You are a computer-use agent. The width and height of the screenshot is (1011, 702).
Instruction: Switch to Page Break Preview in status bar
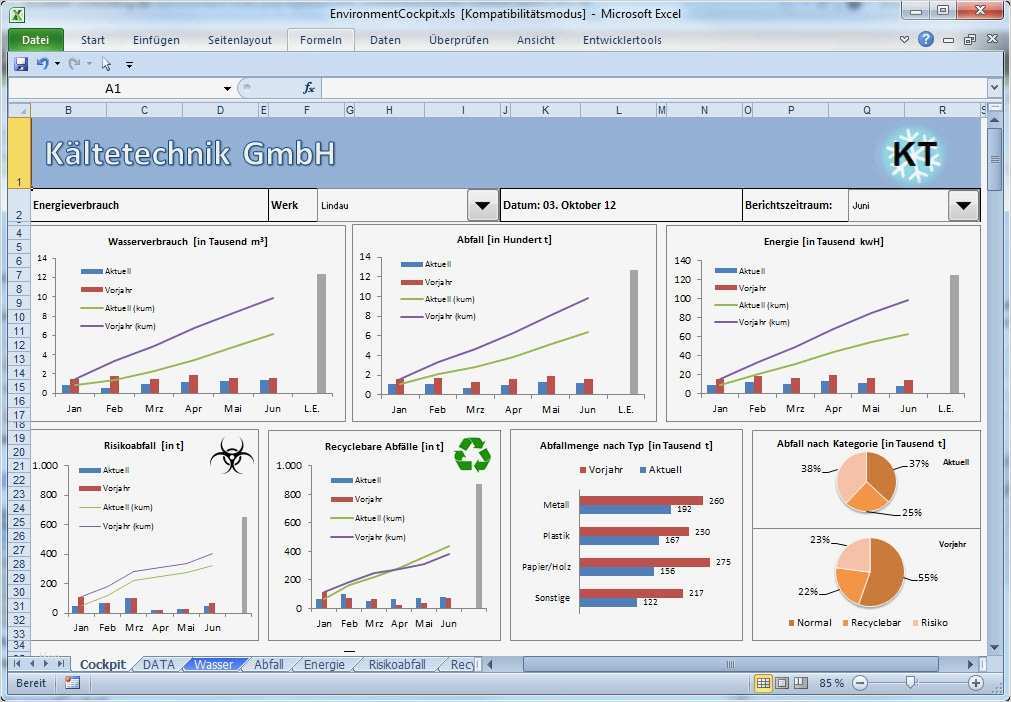800,683
